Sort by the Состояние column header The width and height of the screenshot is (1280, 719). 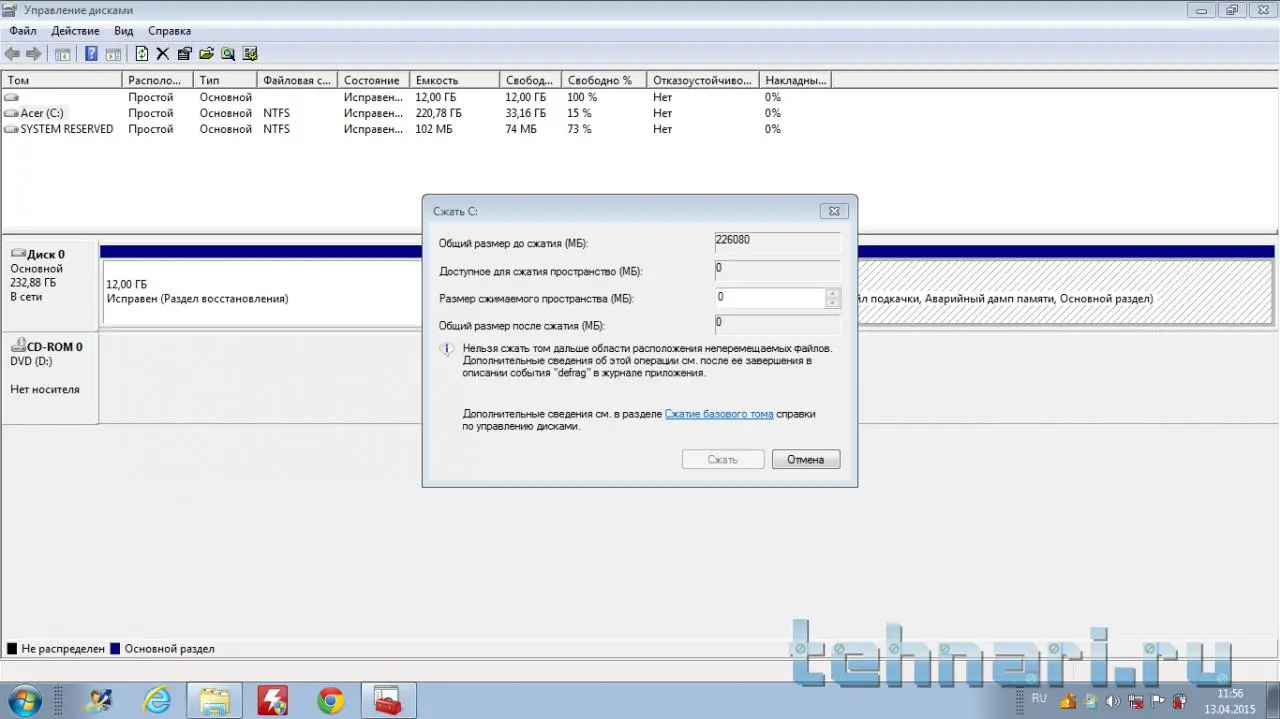[x=374, y=80]
